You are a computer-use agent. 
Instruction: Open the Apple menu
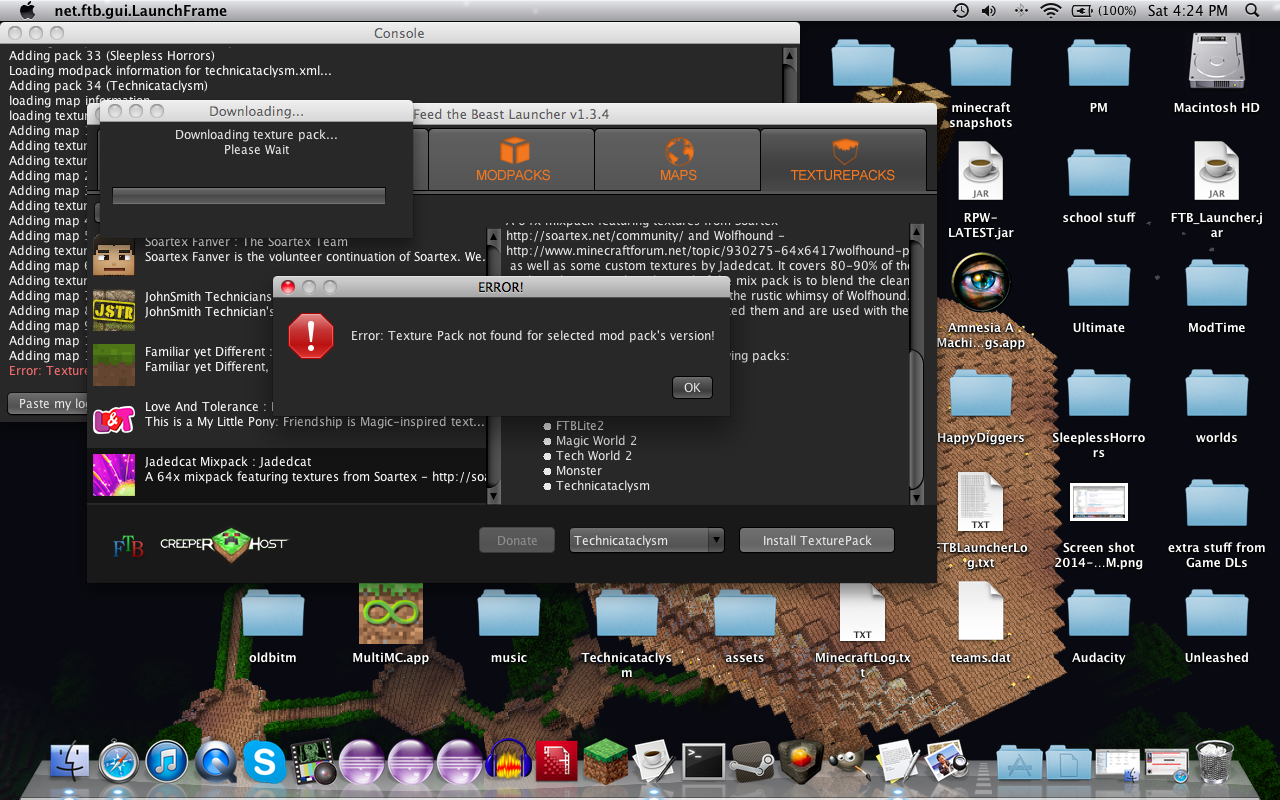27,11
